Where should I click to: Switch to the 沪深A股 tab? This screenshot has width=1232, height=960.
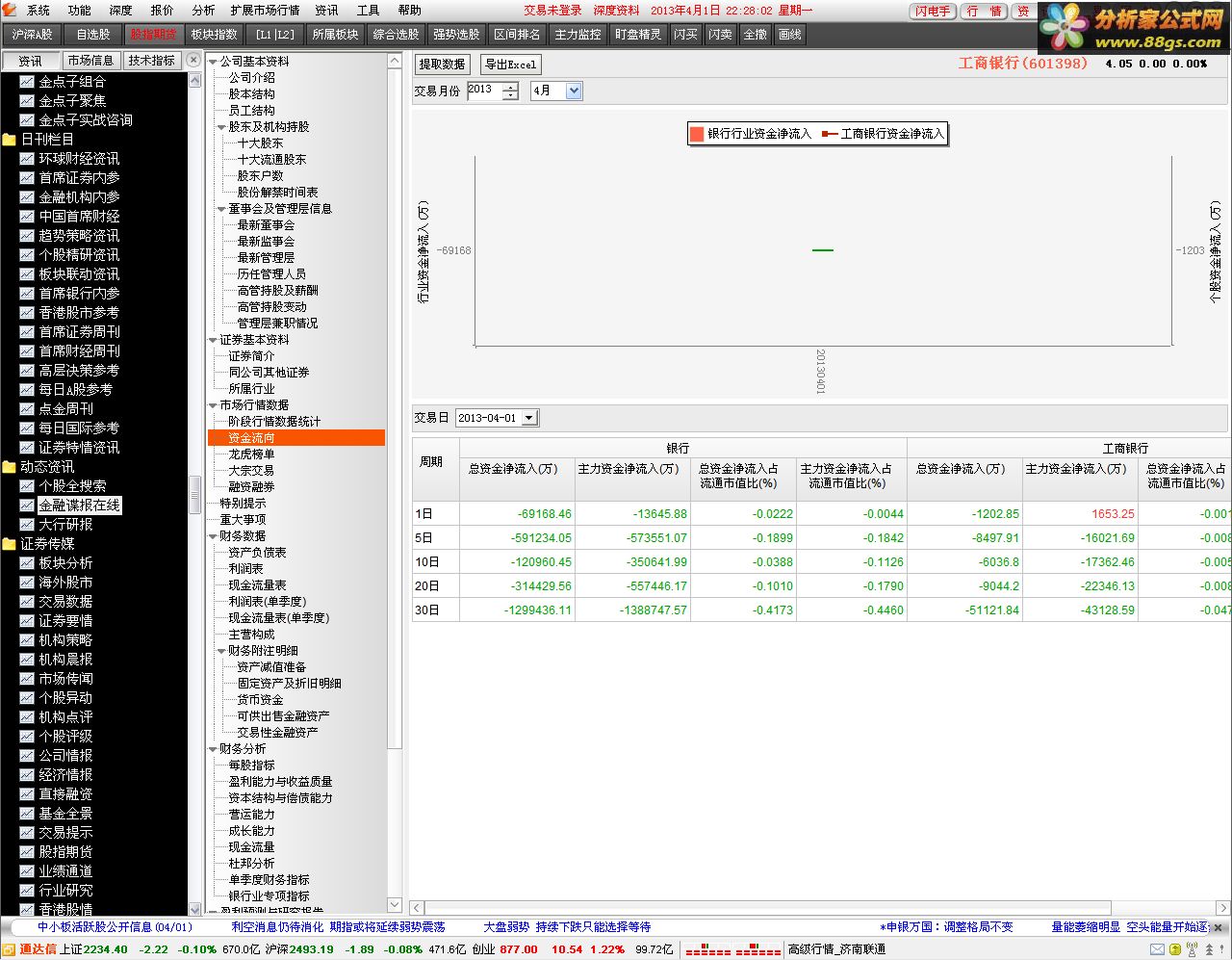pos(33,35)
